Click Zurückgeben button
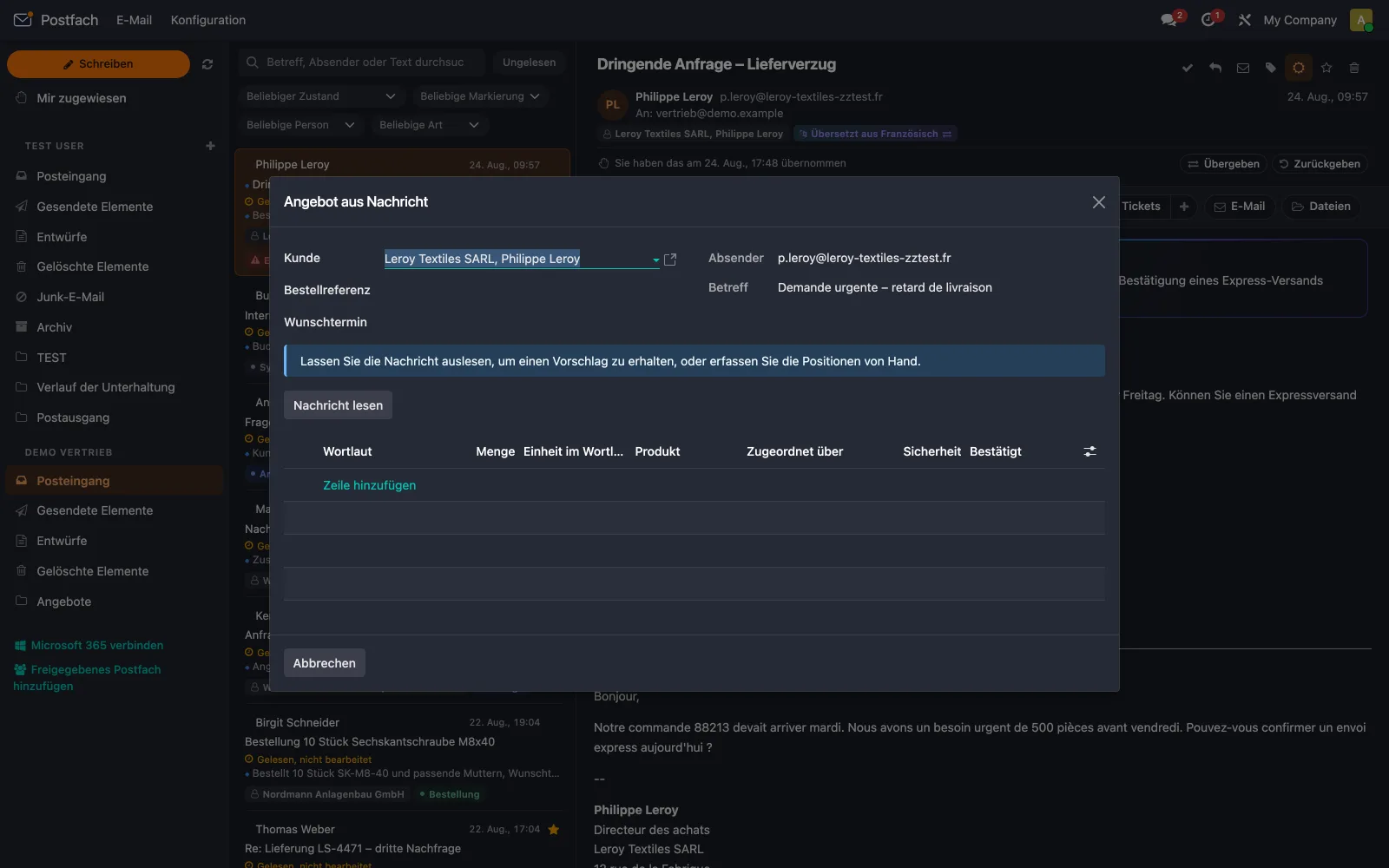The image size is (1389, 868). coord(1320,164)
